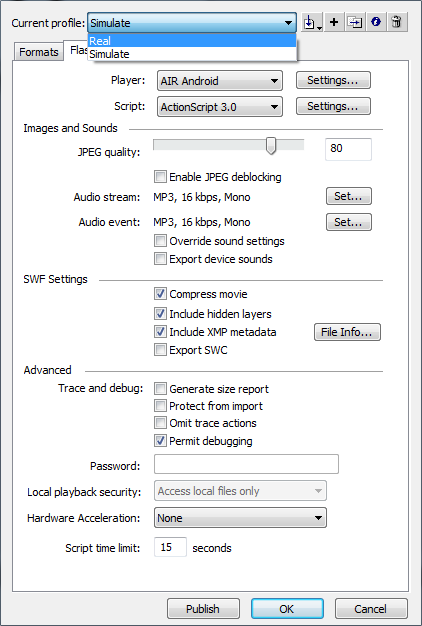The width and height of the screenshot is (422, 626).
Task: Click the Publish button
Action: point(203,608)
